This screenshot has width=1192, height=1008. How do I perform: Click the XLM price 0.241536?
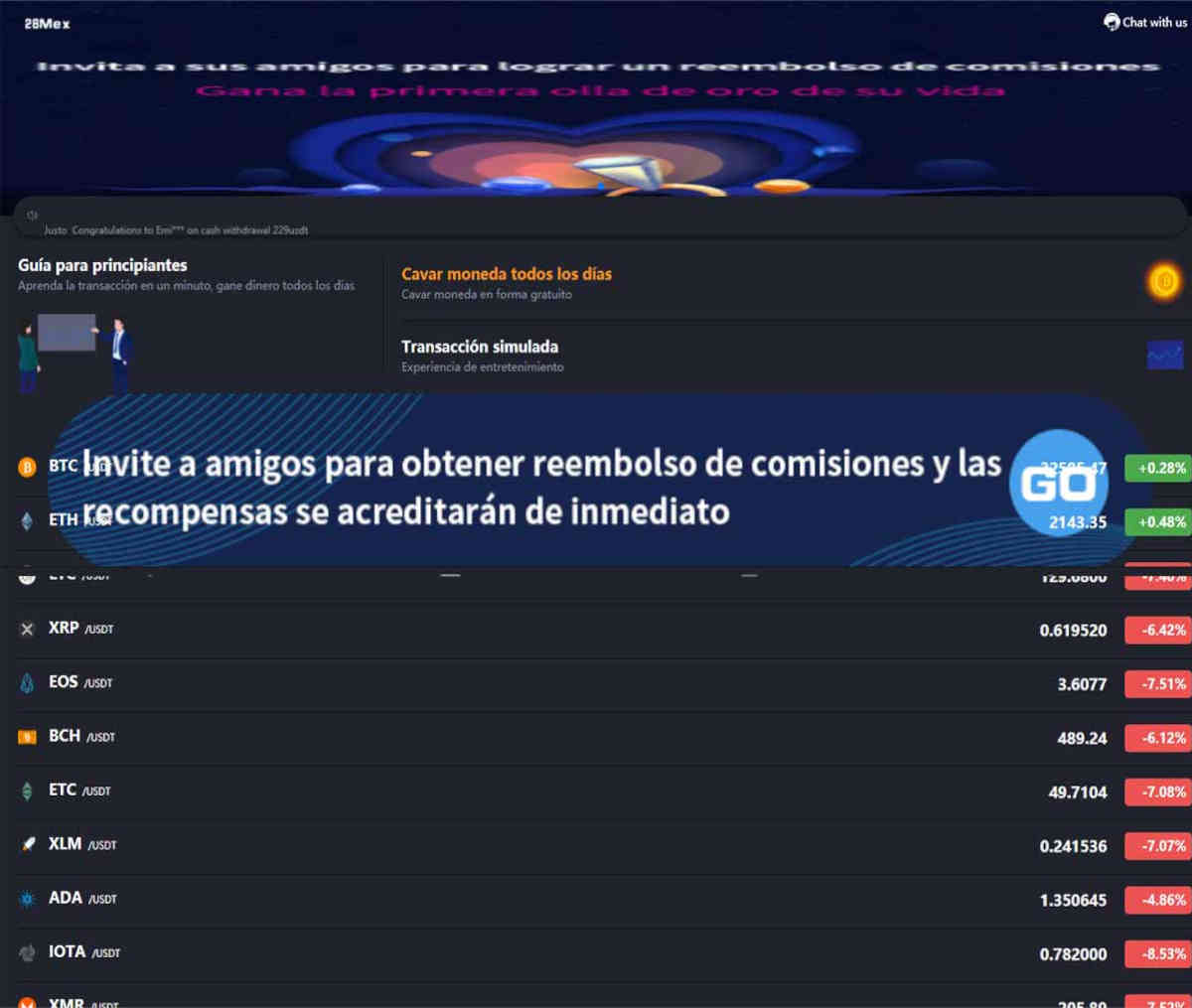(x=1073, y=846)
